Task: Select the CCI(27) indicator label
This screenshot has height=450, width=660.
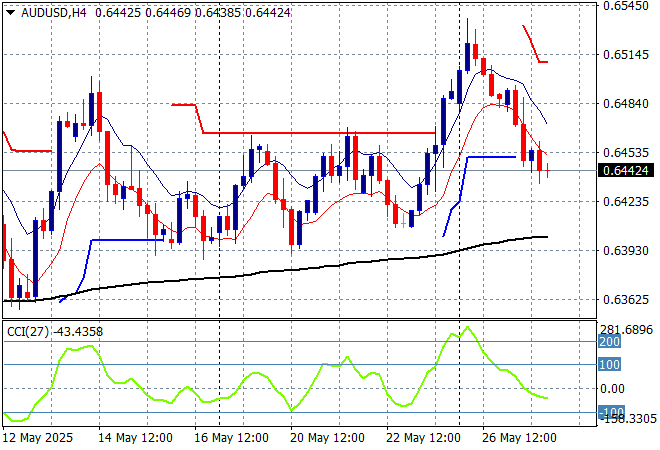Action: coord(28,332)
